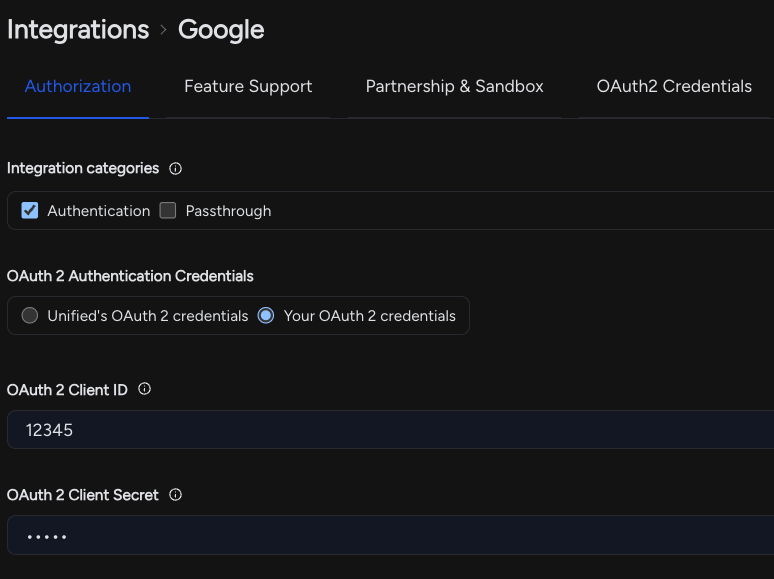Select Unified's OAuth 2 credentials radio button
The width and height of the screenshot is (774, 579).
click(x=30, y=316)
